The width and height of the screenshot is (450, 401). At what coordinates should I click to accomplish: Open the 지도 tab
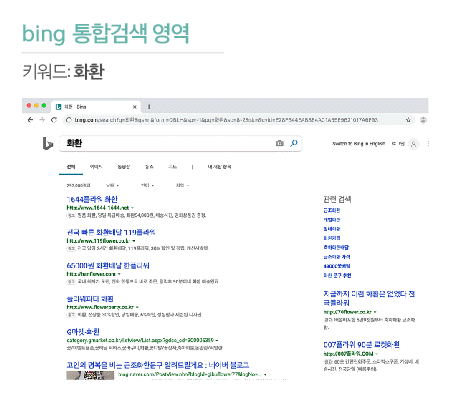point(149,167)
